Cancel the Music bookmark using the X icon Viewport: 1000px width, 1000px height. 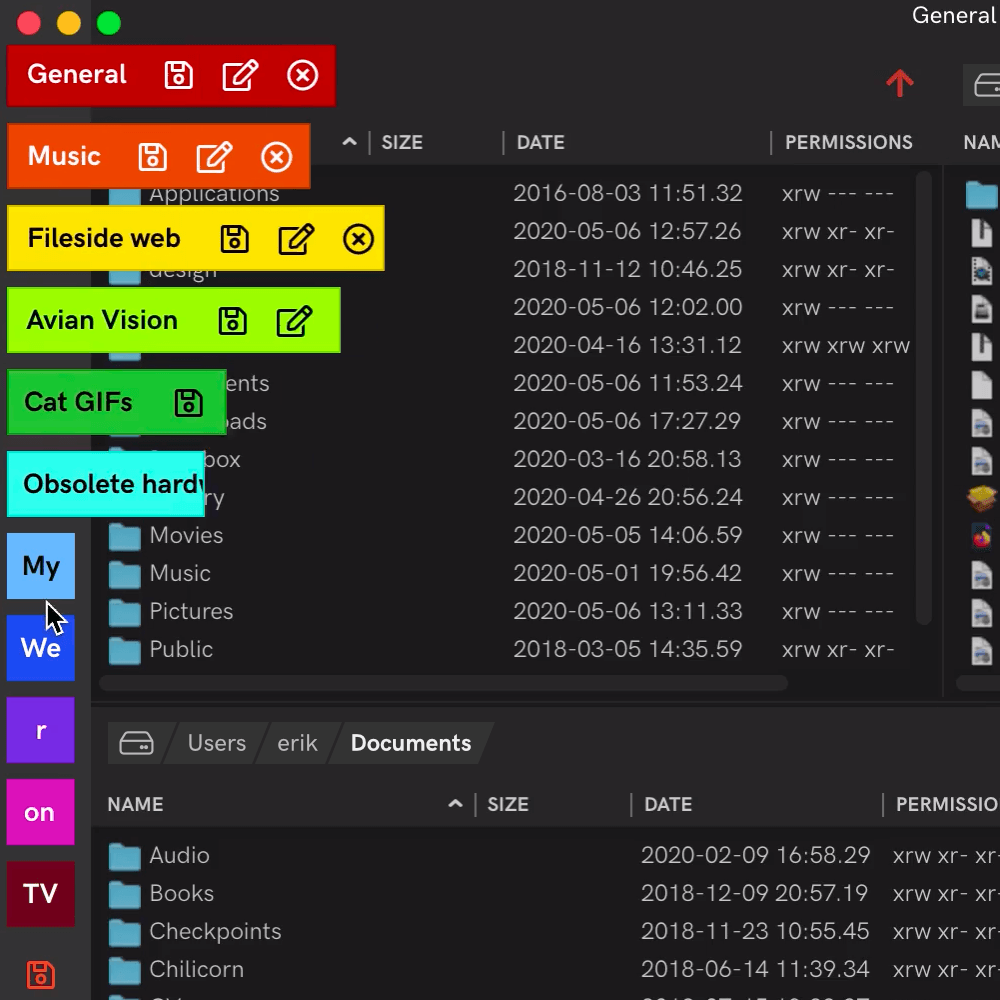[x=277, y=157]
